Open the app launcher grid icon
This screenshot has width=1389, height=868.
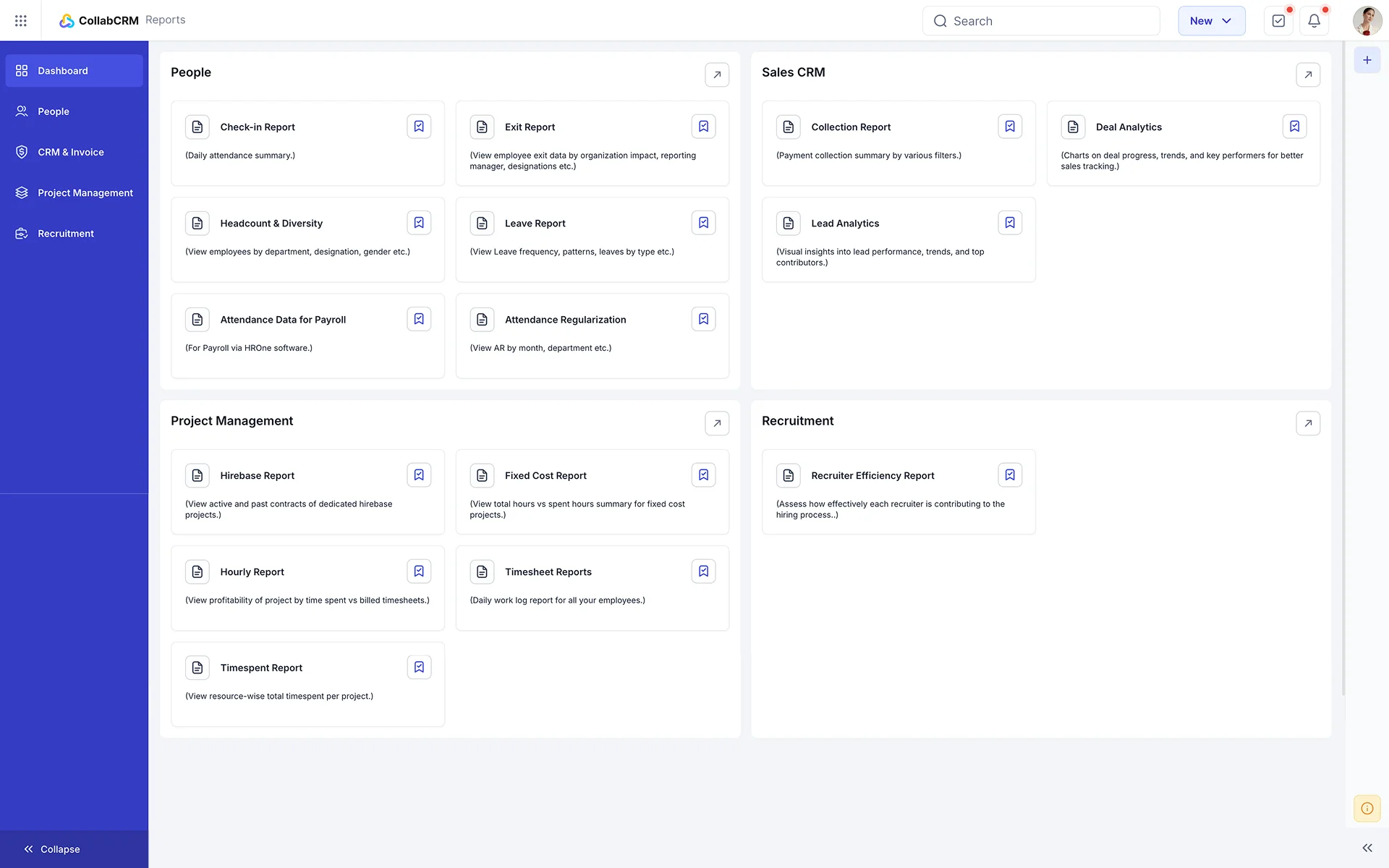coord(20,20)
